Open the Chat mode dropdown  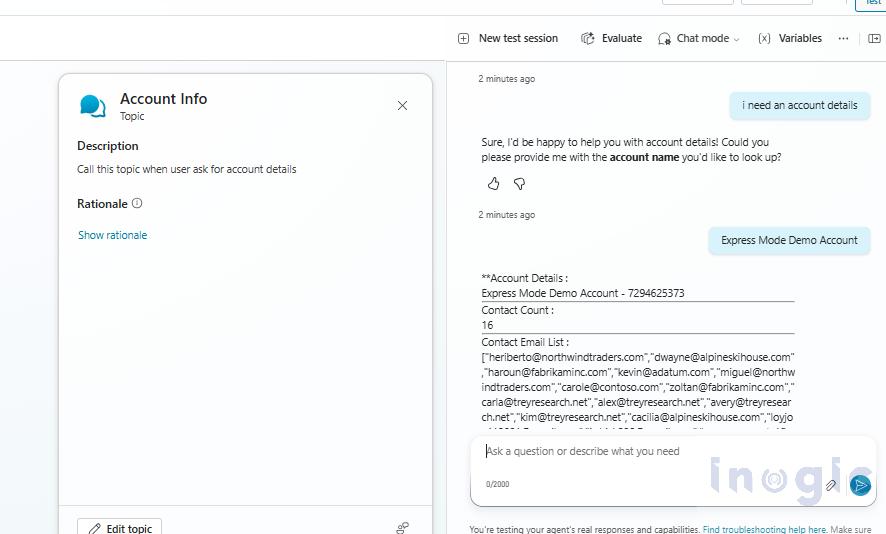pyautogui.click(x=698, y=38)
